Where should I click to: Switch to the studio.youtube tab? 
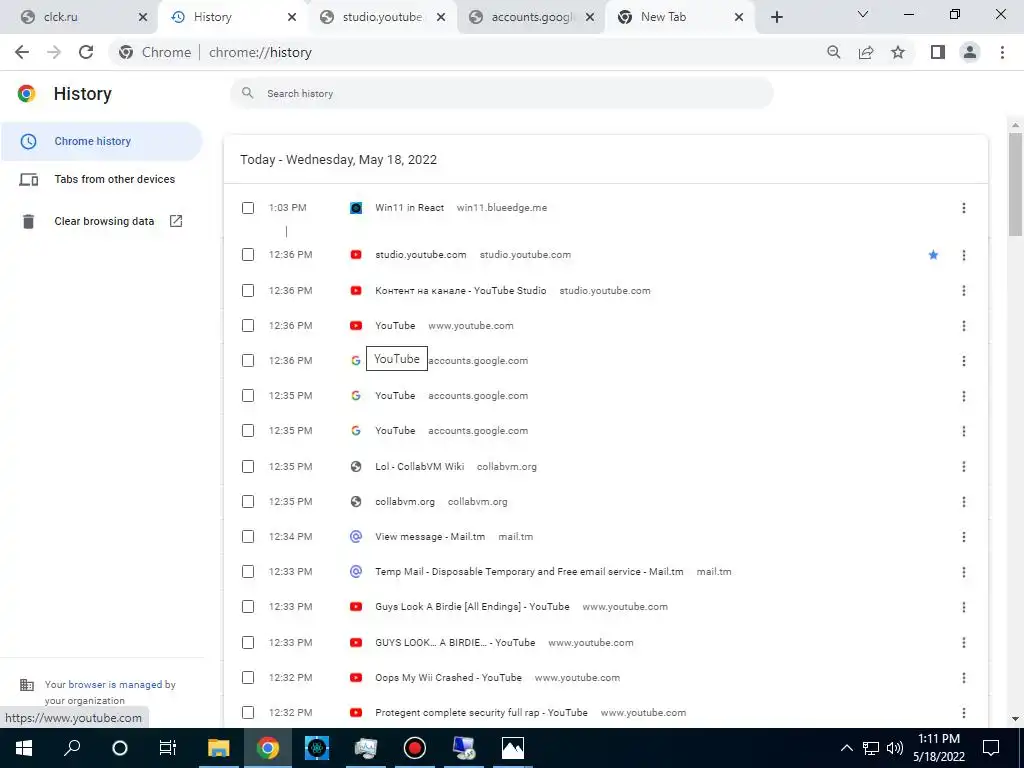[x=382, y=17]
